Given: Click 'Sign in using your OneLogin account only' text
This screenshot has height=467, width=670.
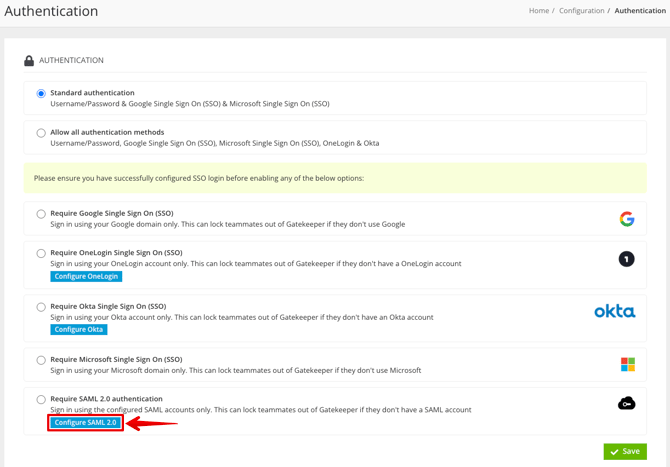Looking at the screenshot, I should [256, 264].
